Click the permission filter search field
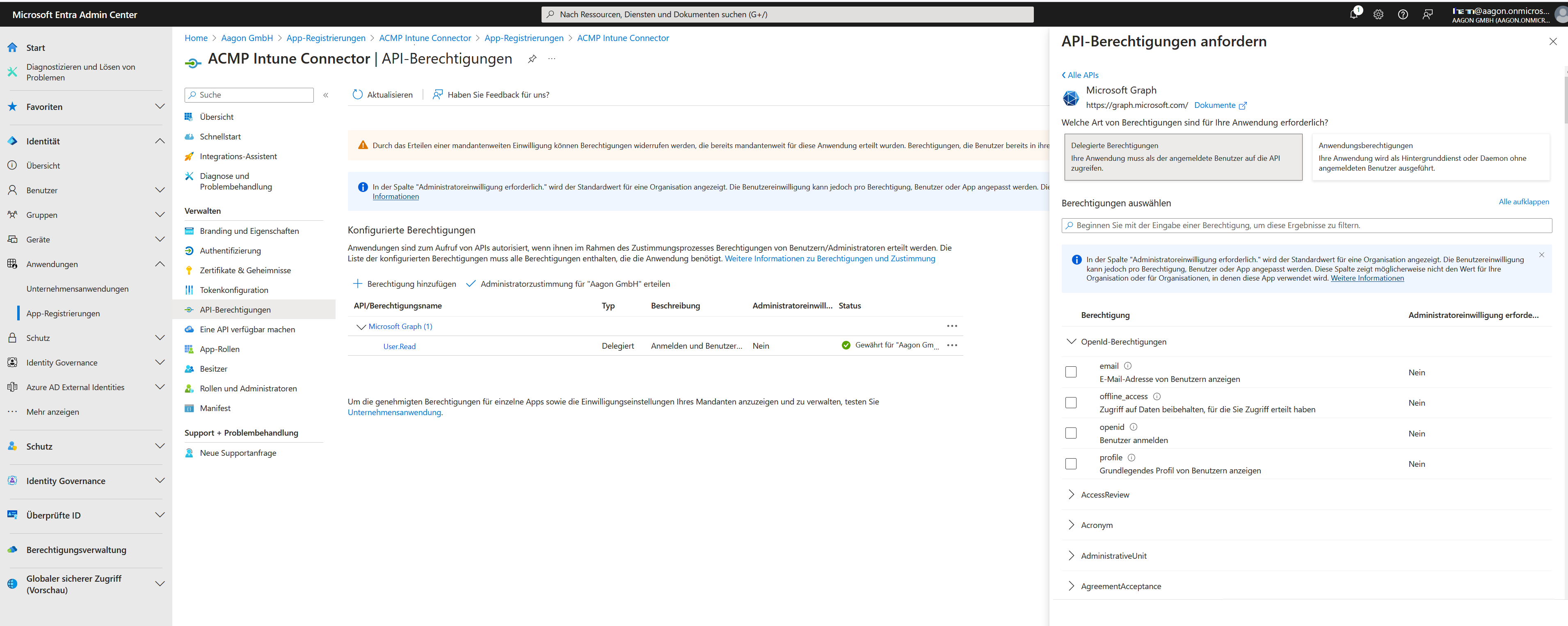The height and width of the screenshot is (626, 1568). [x=1306, y=226]
